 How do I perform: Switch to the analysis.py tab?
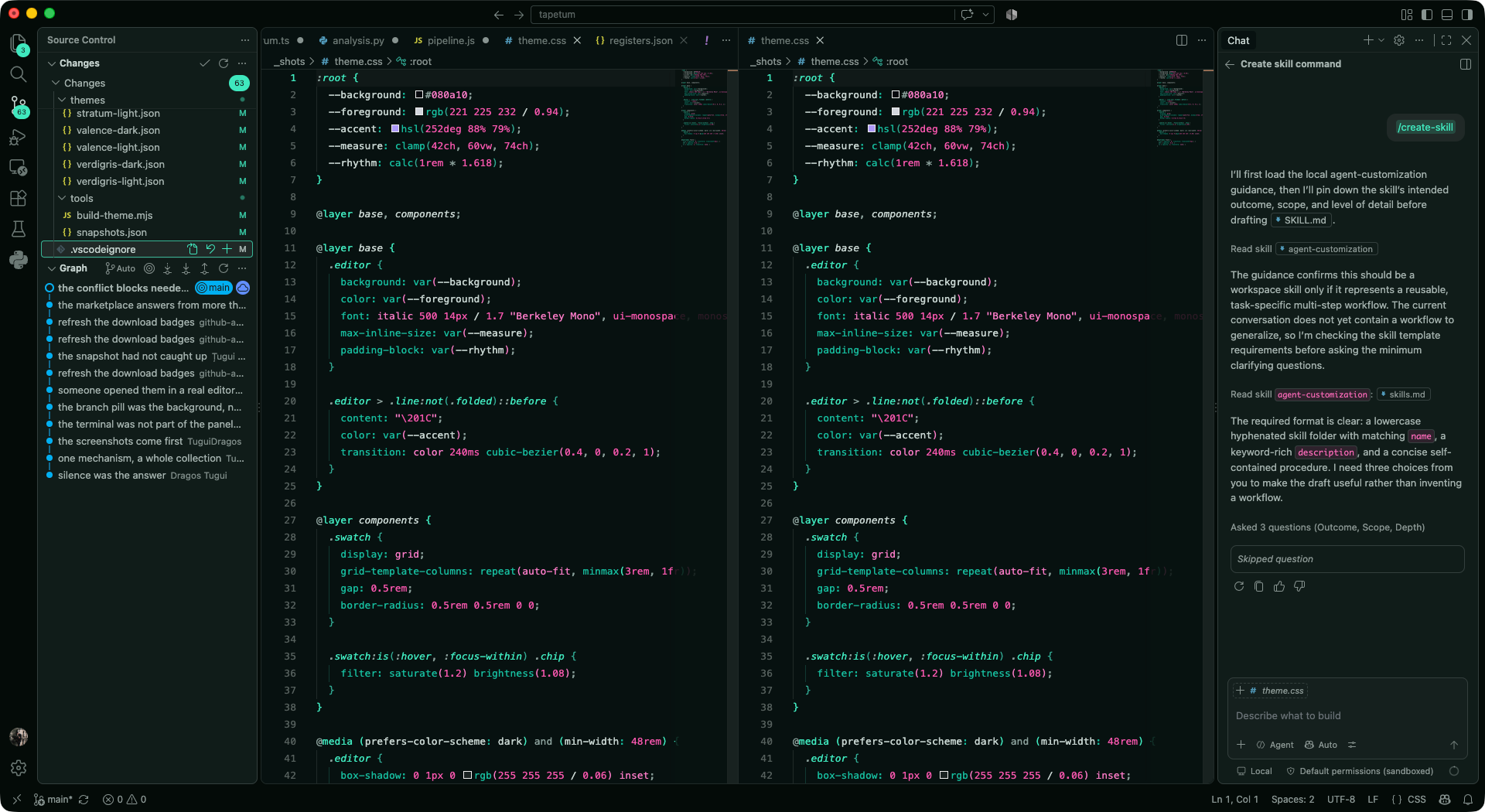point(358,40)
